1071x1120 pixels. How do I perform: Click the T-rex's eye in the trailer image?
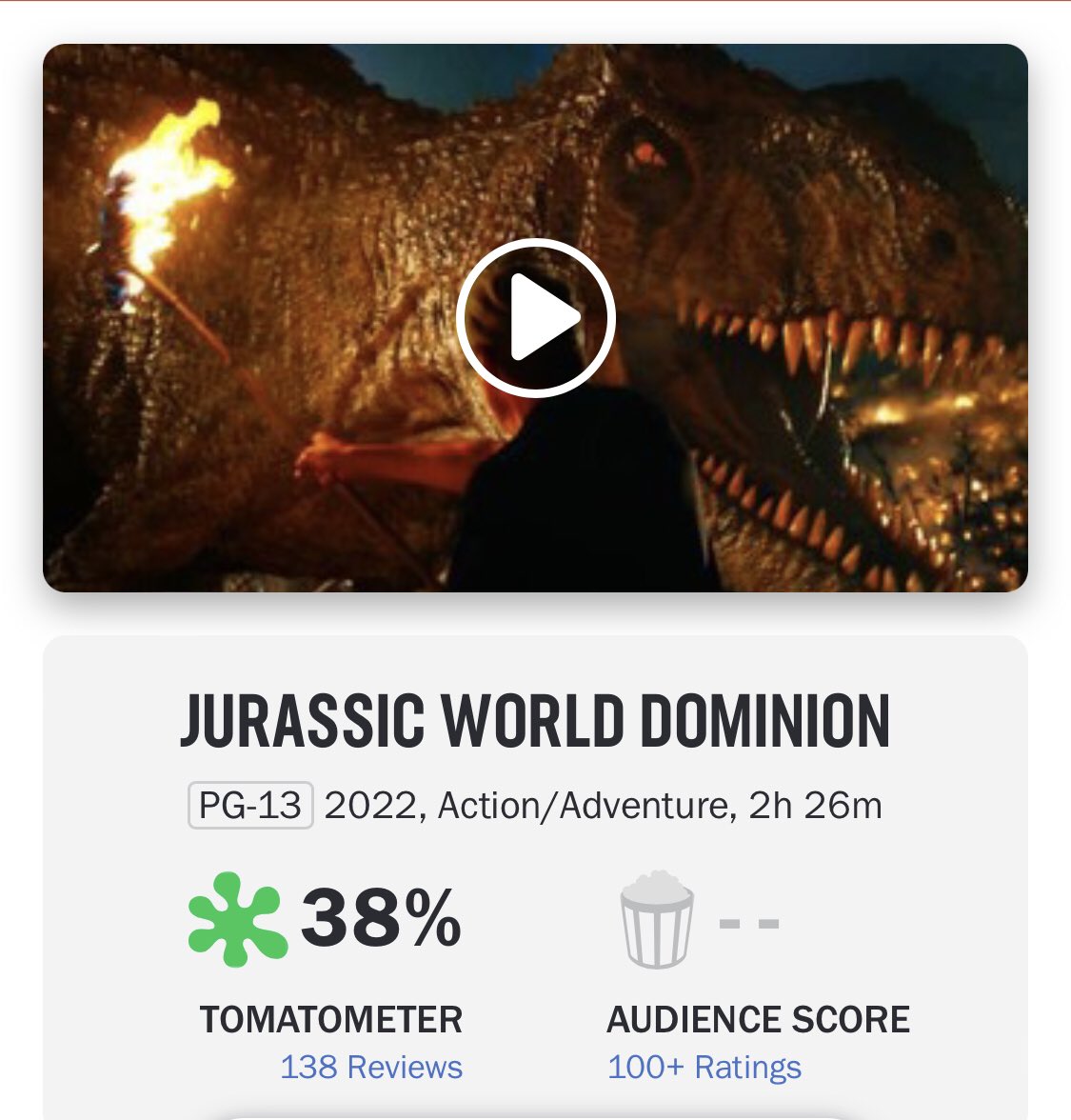tap(647, 154)
